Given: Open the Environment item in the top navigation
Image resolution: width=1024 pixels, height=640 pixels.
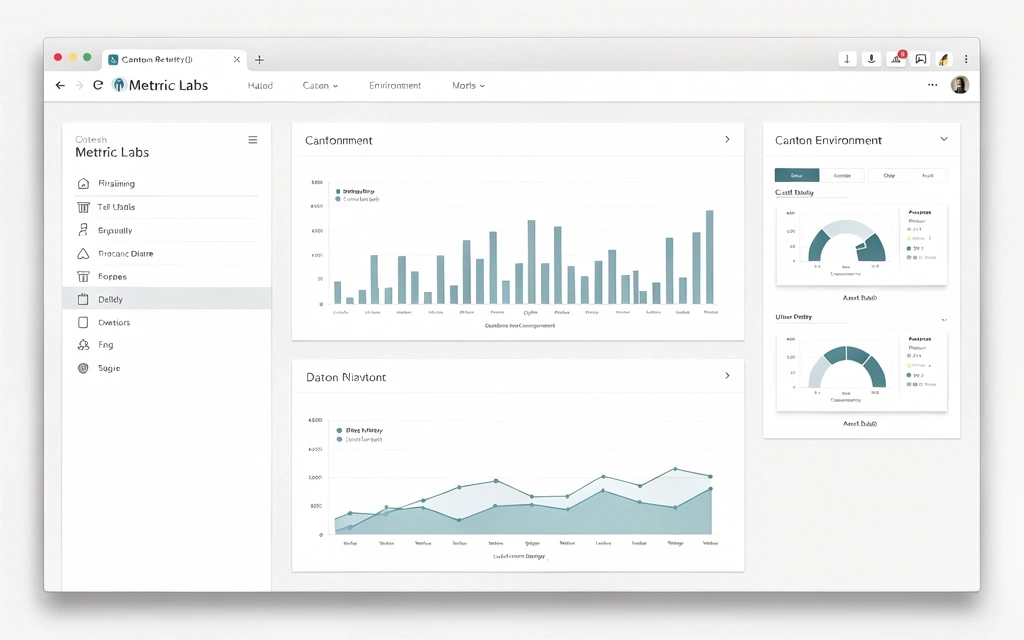Looking at the screenshot, I should click(x=395, y=85).
